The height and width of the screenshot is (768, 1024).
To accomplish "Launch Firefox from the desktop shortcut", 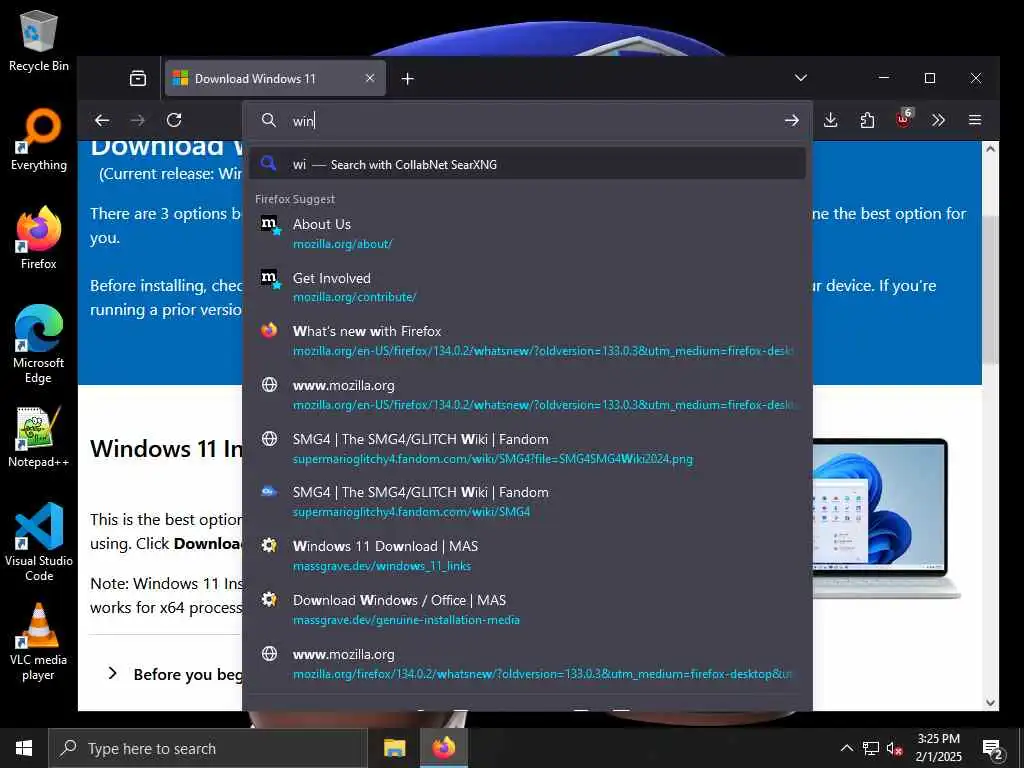I will [39, 238].
